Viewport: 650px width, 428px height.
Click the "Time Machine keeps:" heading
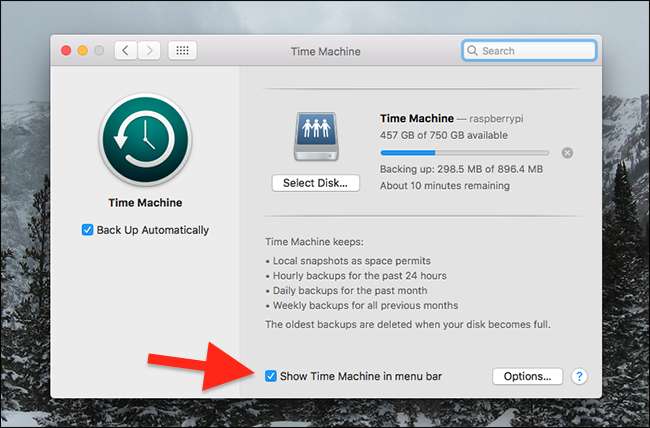[x=314, y=242]
